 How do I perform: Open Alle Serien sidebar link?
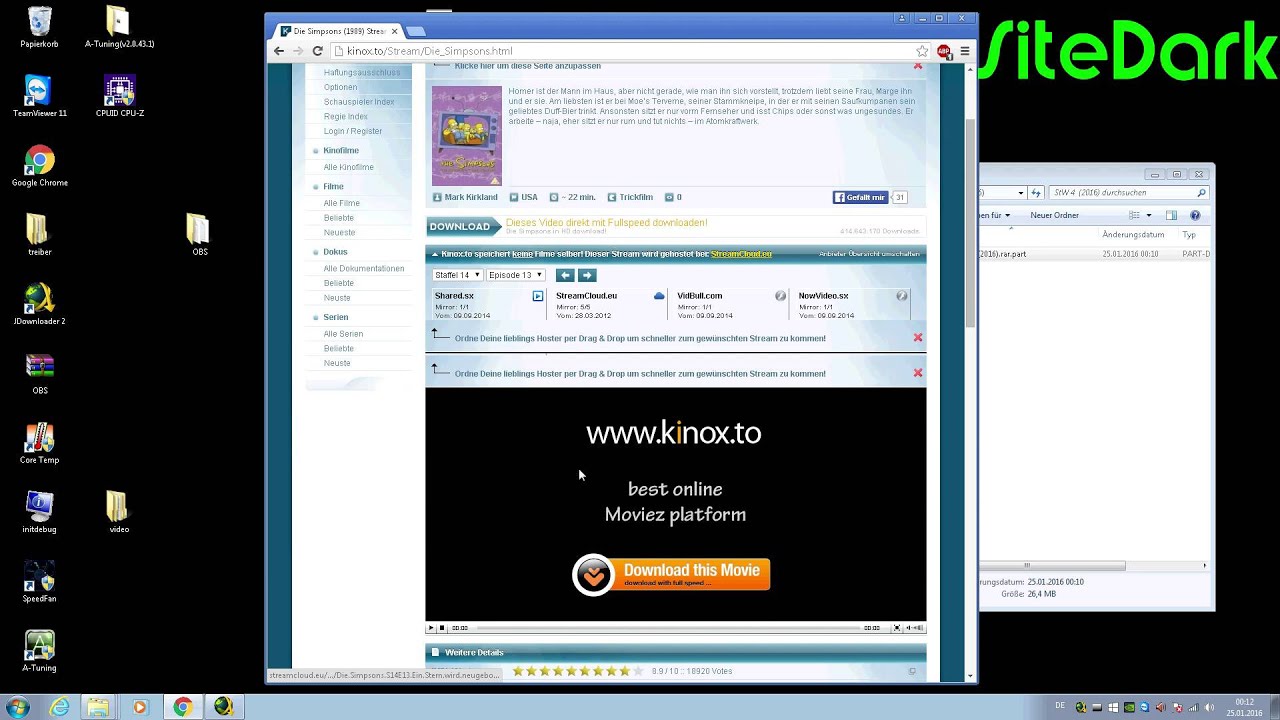343,334
